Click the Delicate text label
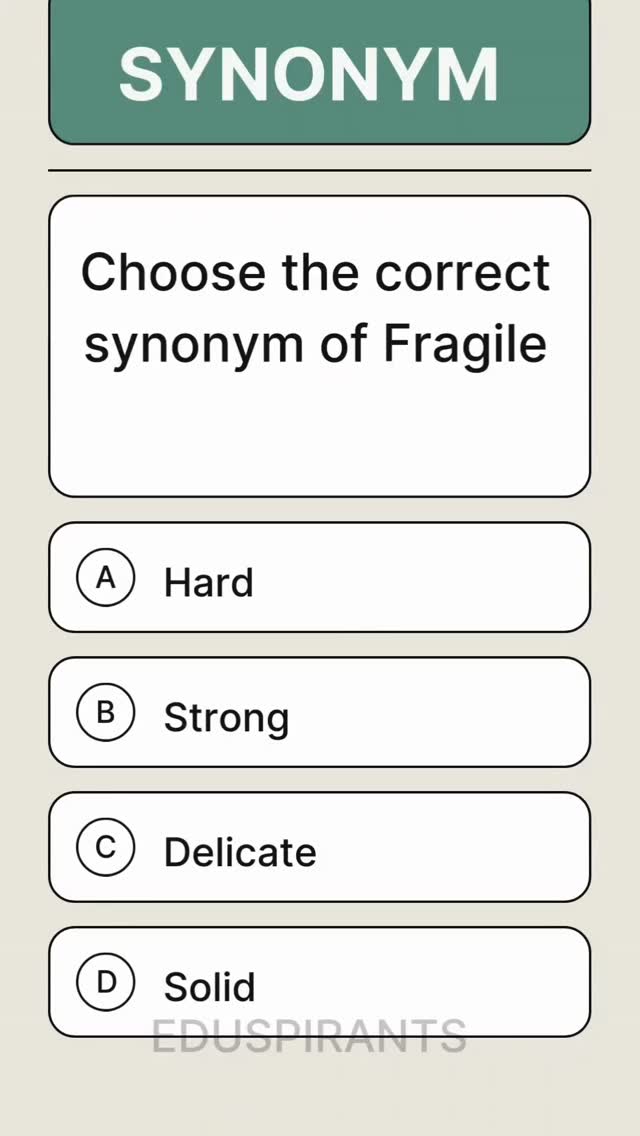The width and height of the screenshot is (640, 1136). pyautogui.click(x=240, y=851)
